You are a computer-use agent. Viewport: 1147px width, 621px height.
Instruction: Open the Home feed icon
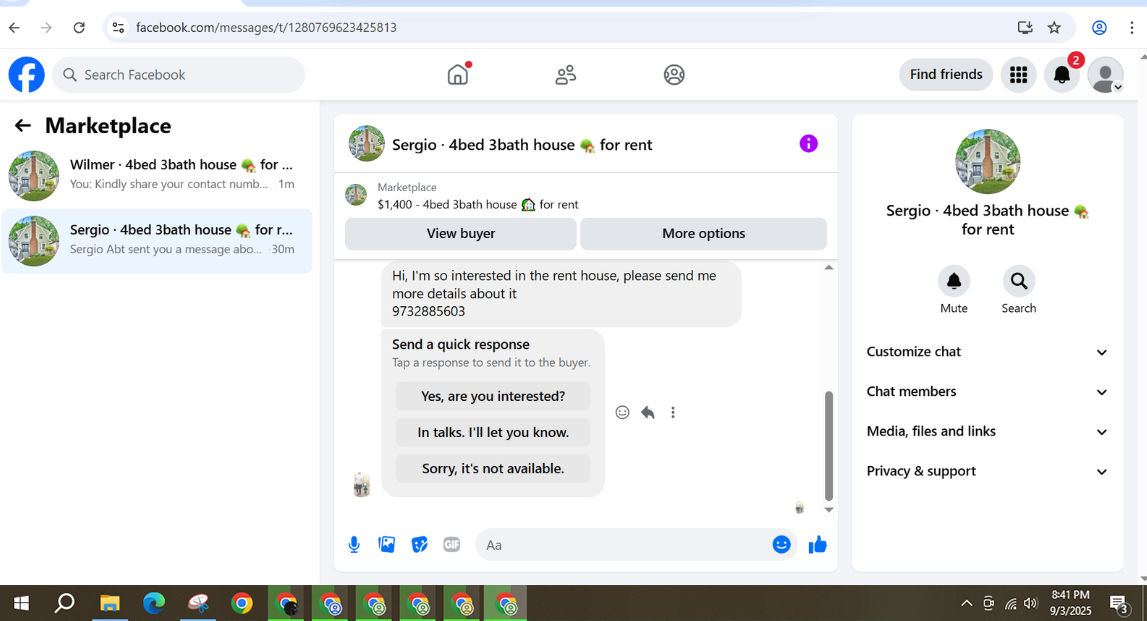[x=458, y=74]
